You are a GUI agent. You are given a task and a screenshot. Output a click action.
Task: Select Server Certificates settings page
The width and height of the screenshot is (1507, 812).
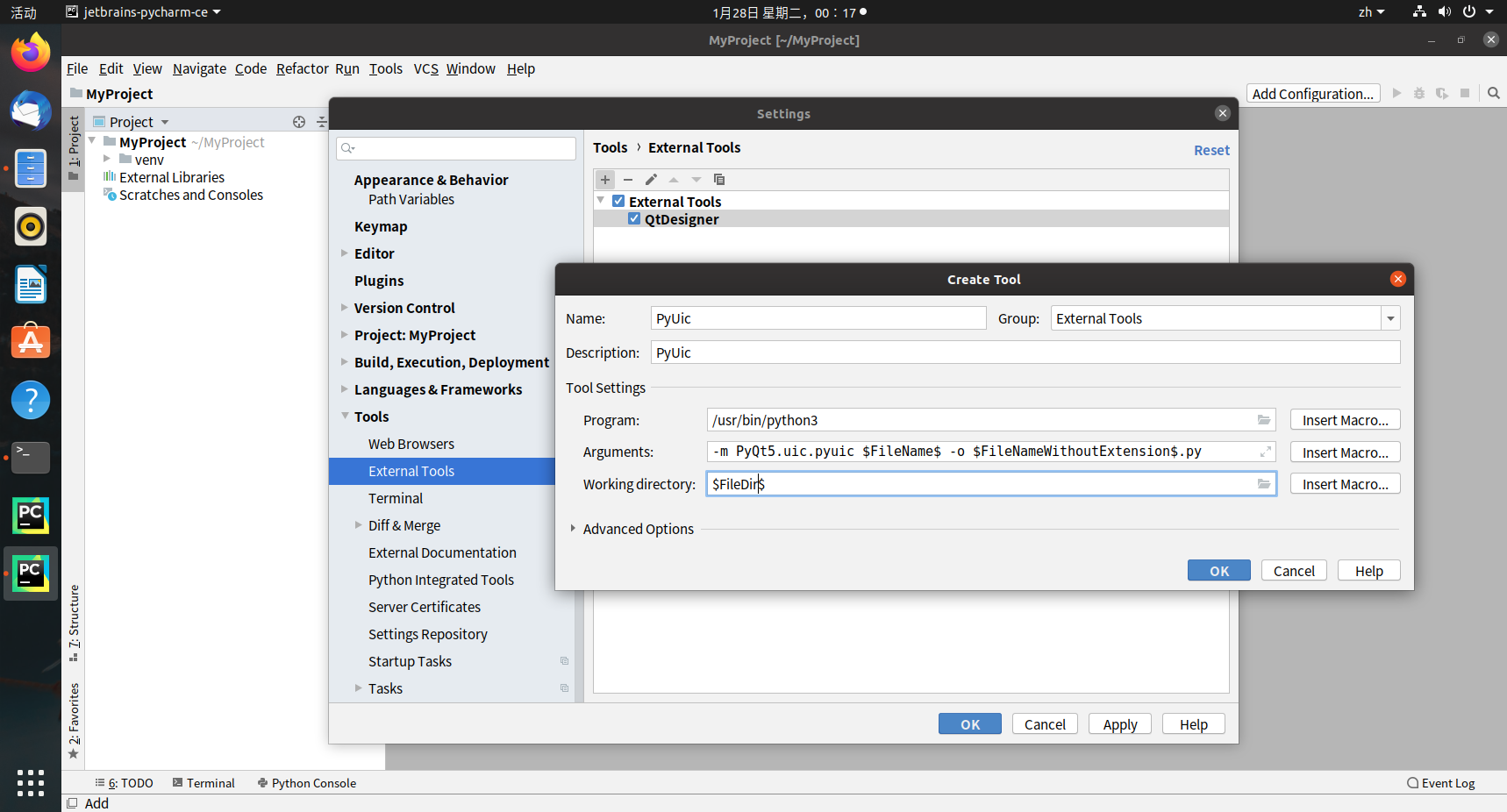pyautogui.click(x=425, y=607)
